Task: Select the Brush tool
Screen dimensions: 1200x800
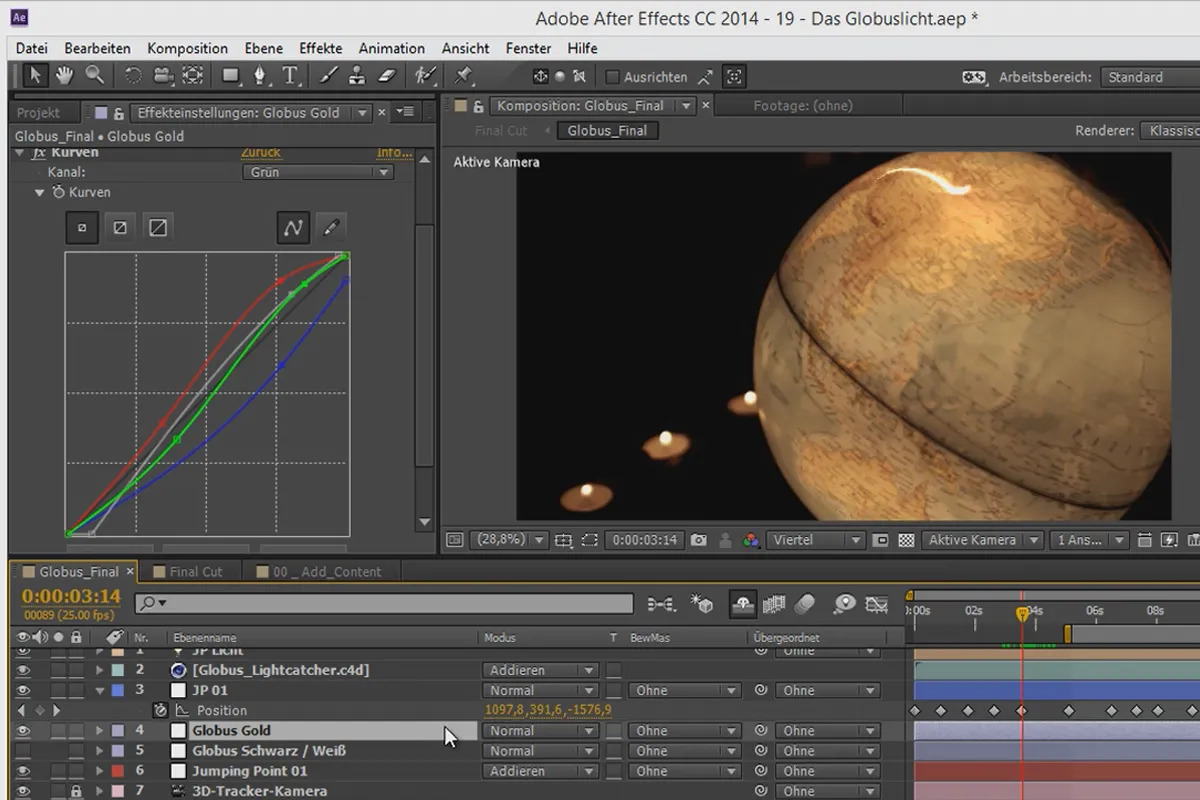Action: click(328, 75)
